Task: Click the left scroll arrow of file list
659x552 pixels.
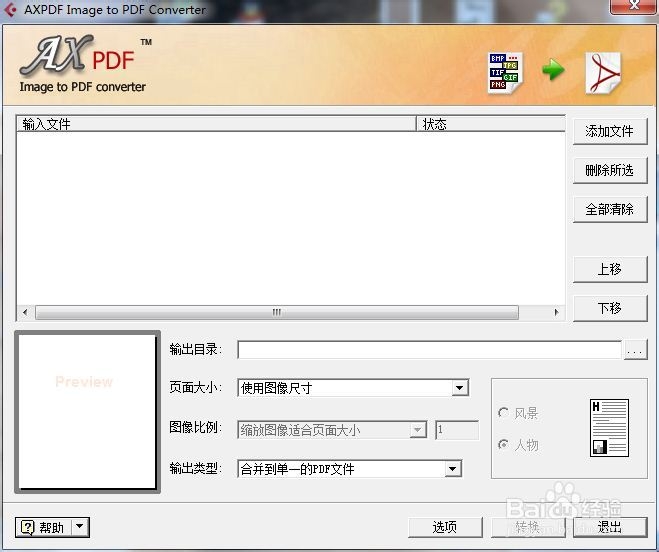Action: pyautogui.click(x=25, y=312)
